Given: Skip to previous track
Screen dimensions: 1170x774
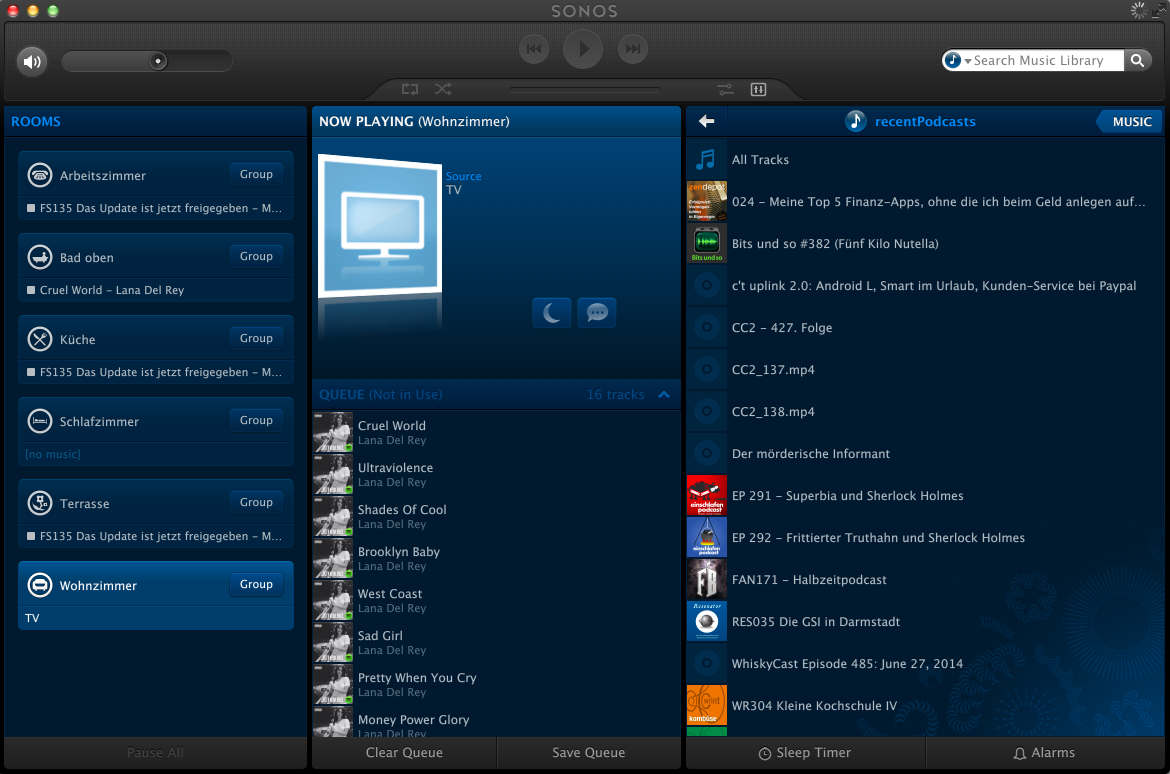Looking at the screenshot, I should pyautogui.click(x=534, y=49).
